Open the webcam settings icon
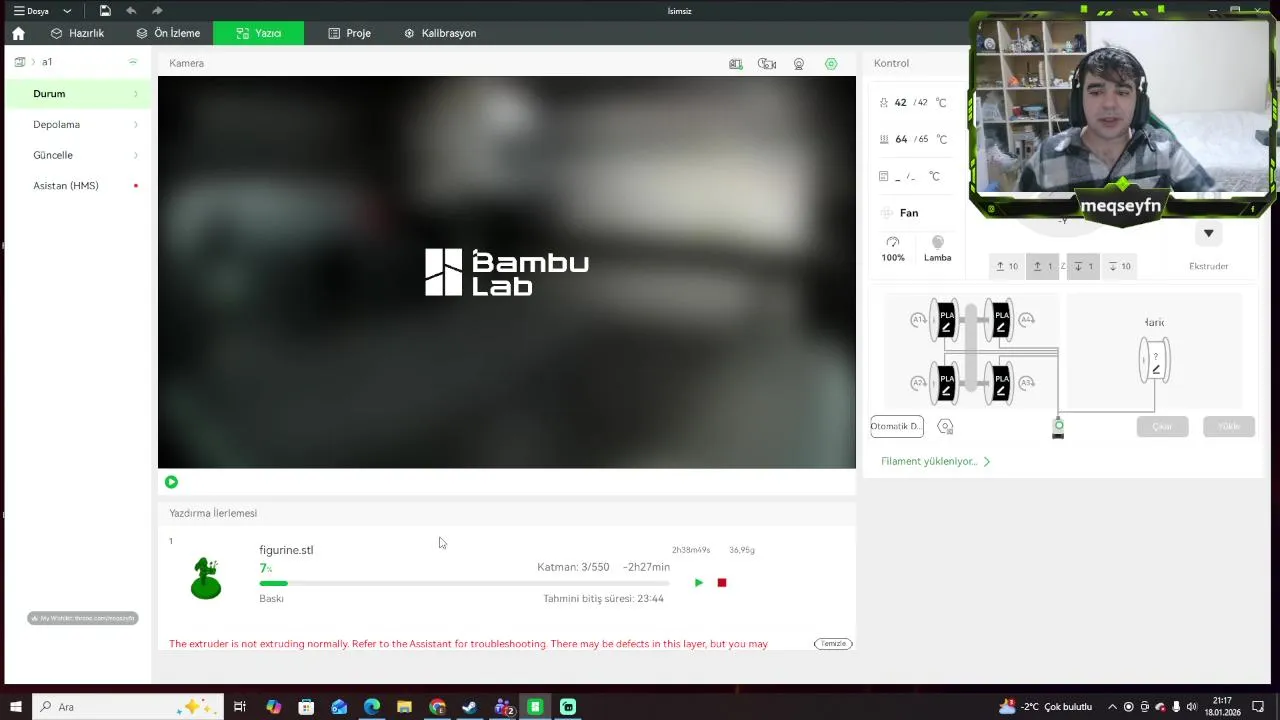This screenshot has height=720, width=1280. [799, 64]
